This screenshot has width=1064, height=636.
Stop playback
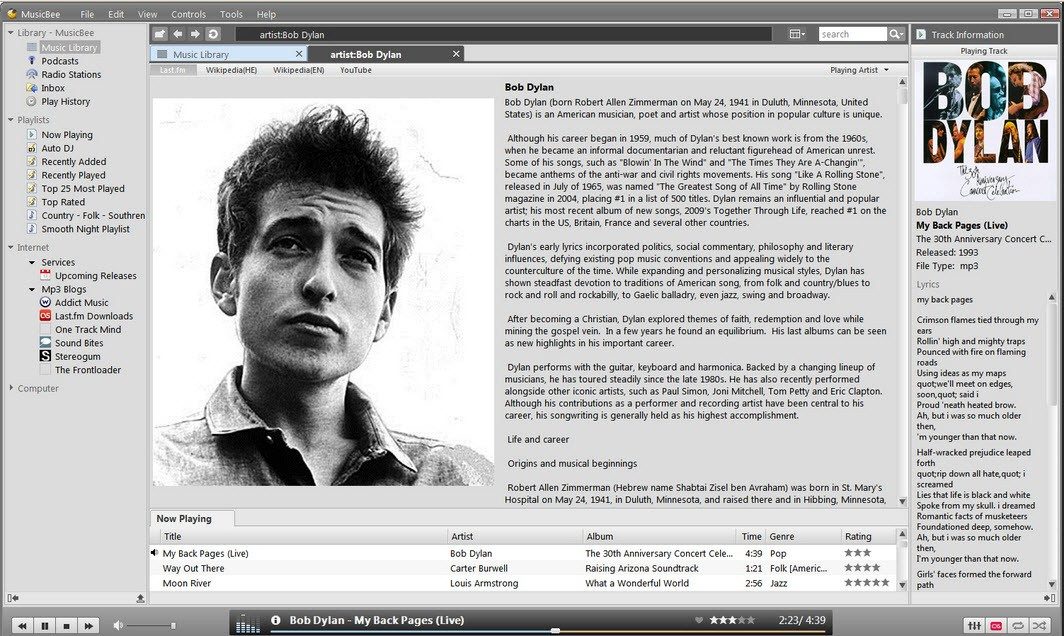click(66, 626)
